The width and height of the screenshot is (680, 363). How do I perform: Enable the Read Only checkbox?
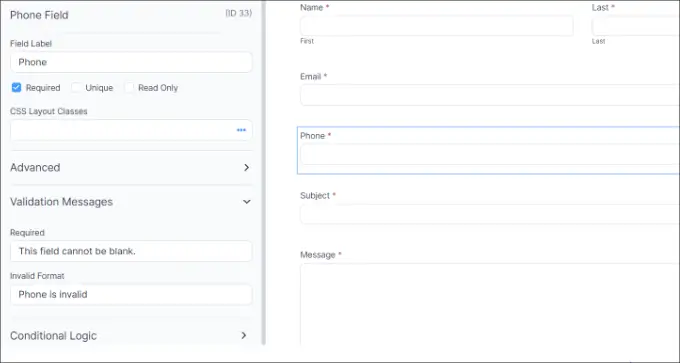click(x=129, y=88)
